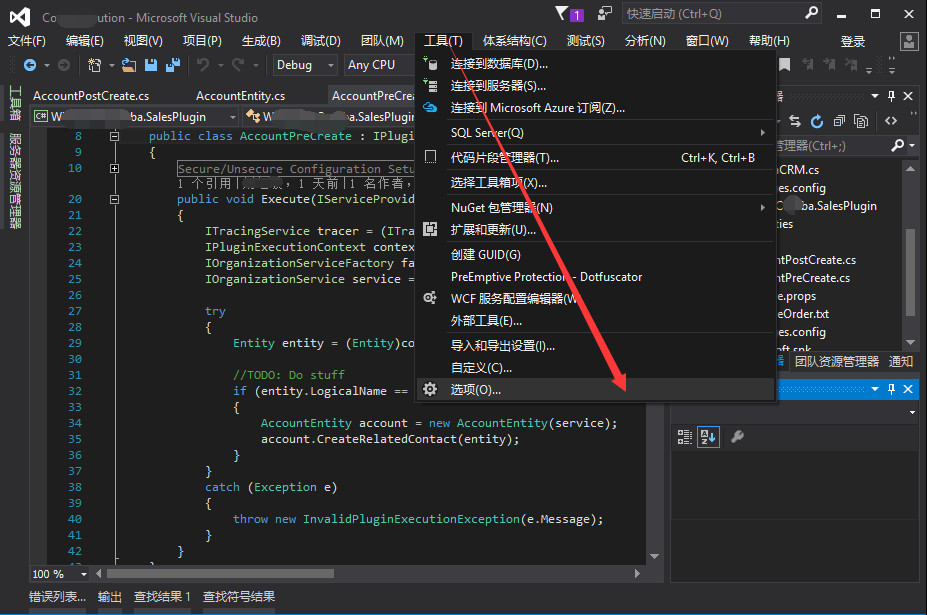The width and height of the screenshot is (927, 615).
Task: Click the bookmark toolbar icon
Action: click(785, 64)
